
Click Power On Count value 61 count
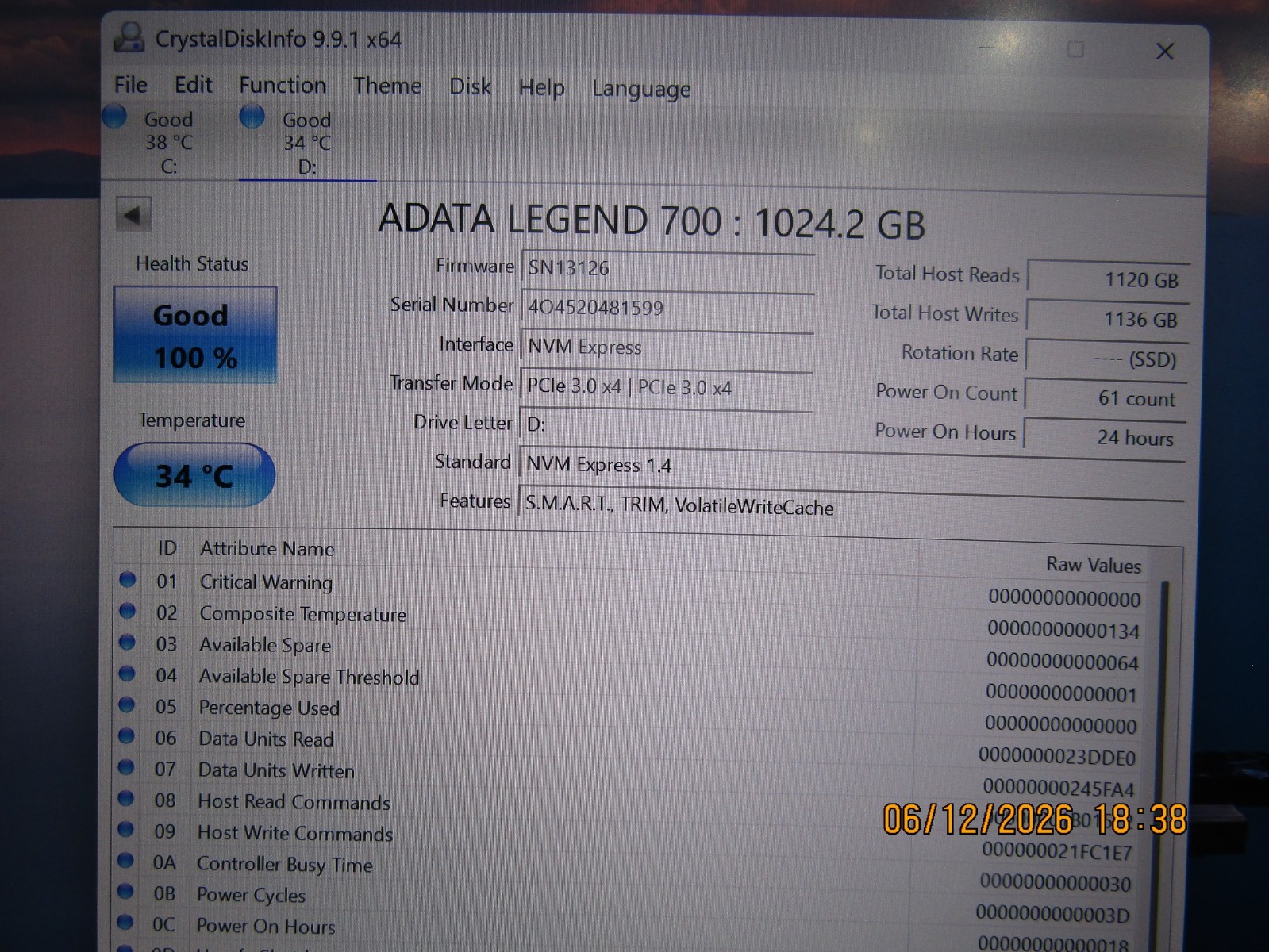click(1105, 398)
